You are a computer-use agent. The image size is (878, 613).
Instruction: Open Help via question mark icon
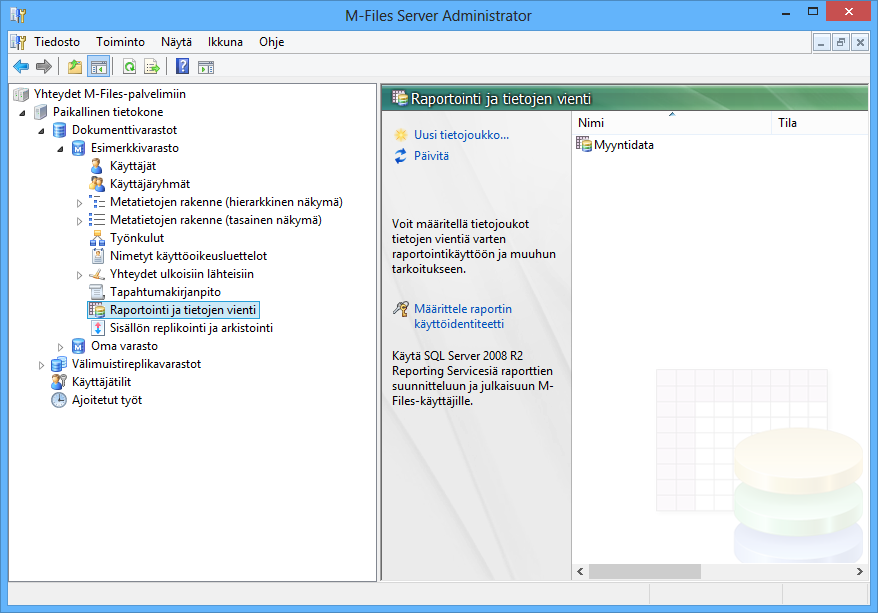pyautogui.click(x=183, y=67)
